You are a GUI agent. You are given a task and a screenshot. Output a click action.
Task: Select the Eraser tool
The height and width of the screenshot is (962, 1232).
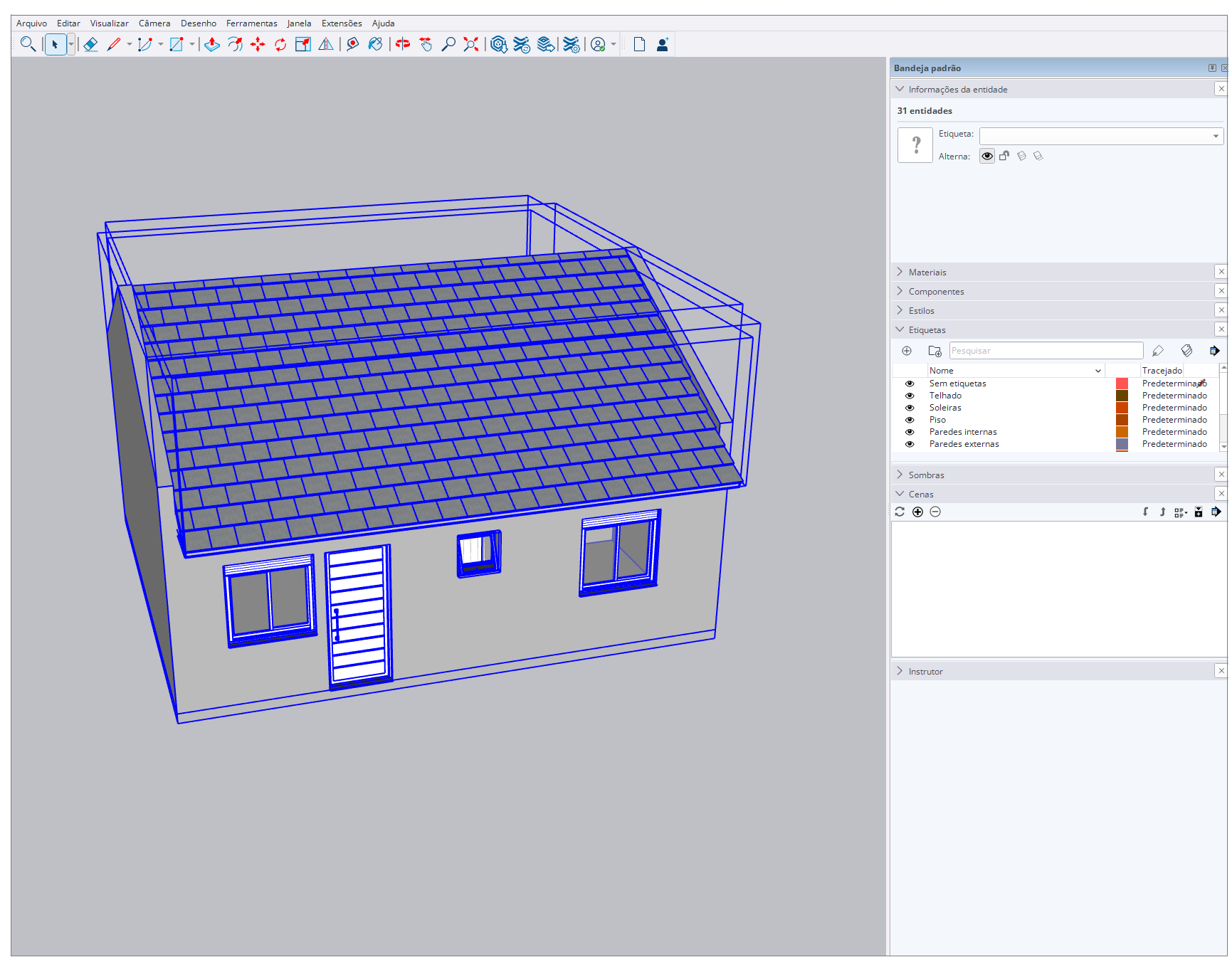click(x=90, y=45)
